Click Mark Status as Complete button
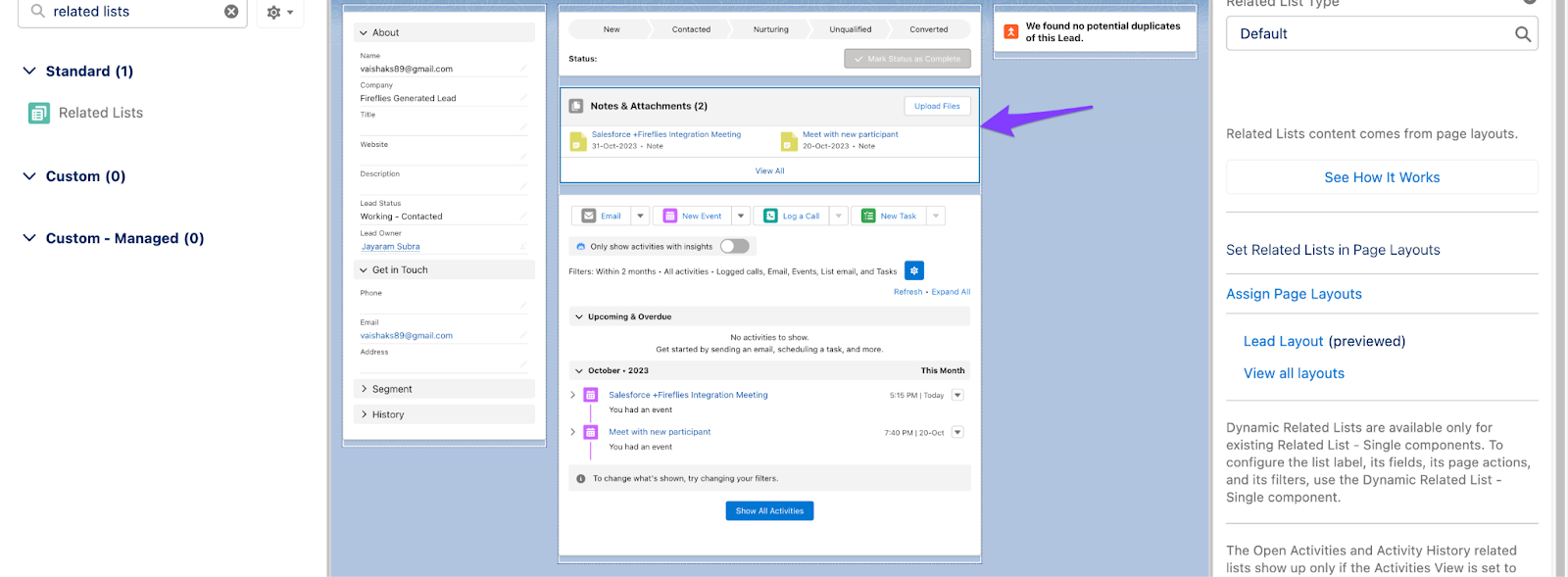 [x=907, y=59]
